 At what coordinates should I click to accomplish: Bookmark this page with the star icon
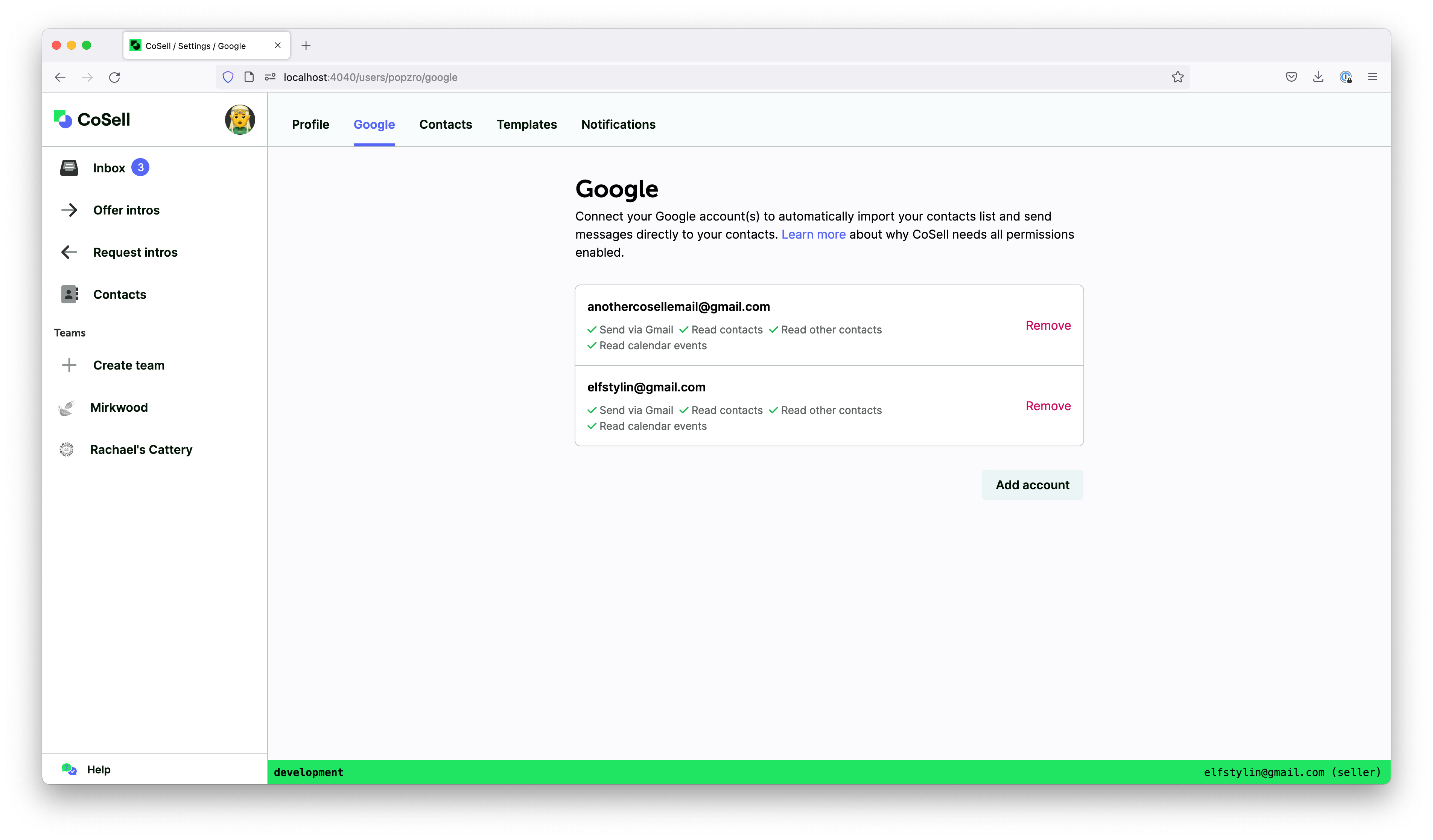tap(1178, 77)
